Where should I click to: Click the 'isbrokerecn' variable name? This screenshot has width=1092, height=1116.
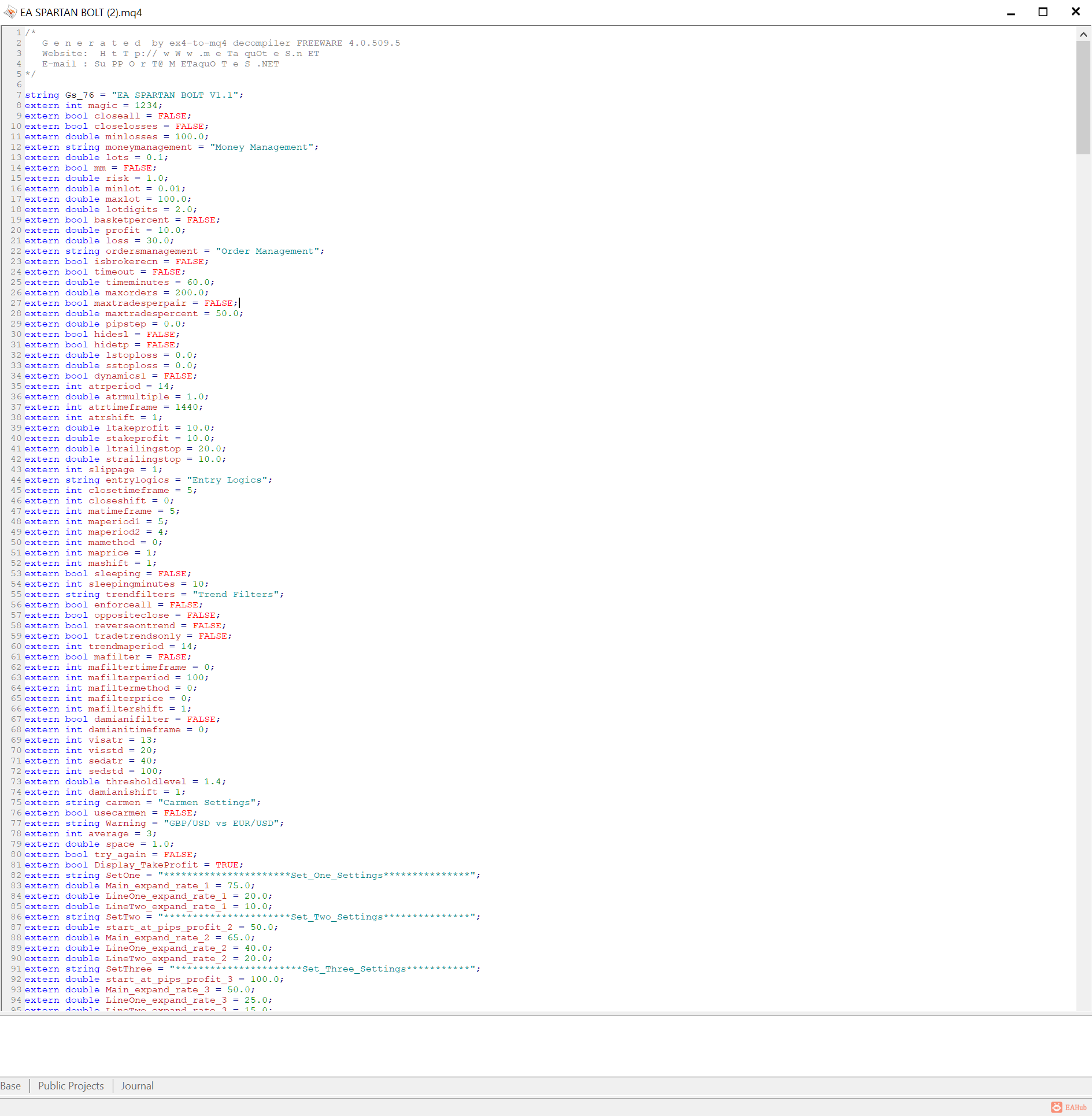tap(126, 262)
